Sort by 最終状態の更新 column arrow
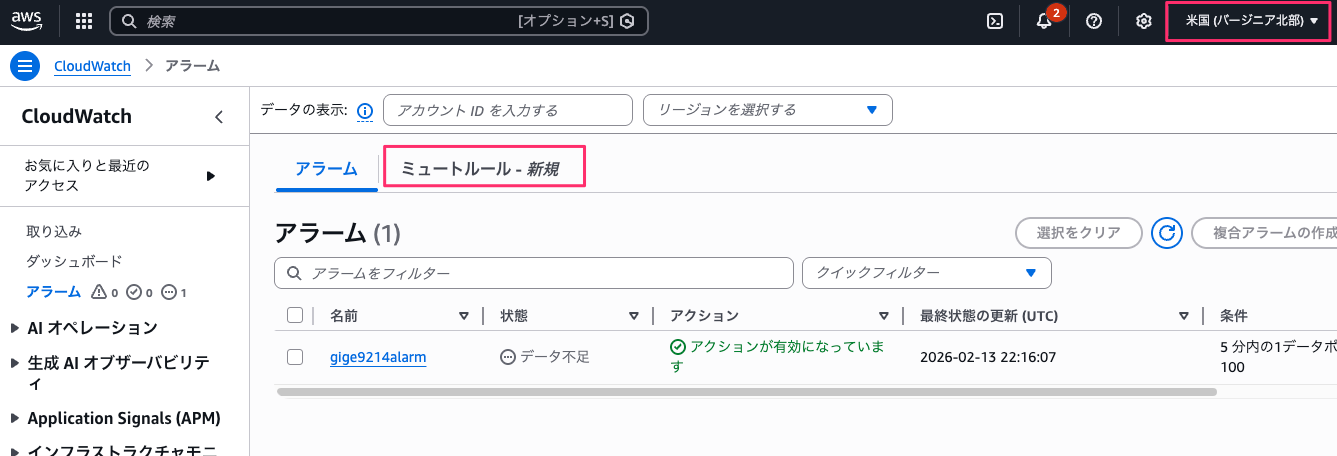Screen dimensions: 1337x456 pyautogui.click(x=1183, y=316)
